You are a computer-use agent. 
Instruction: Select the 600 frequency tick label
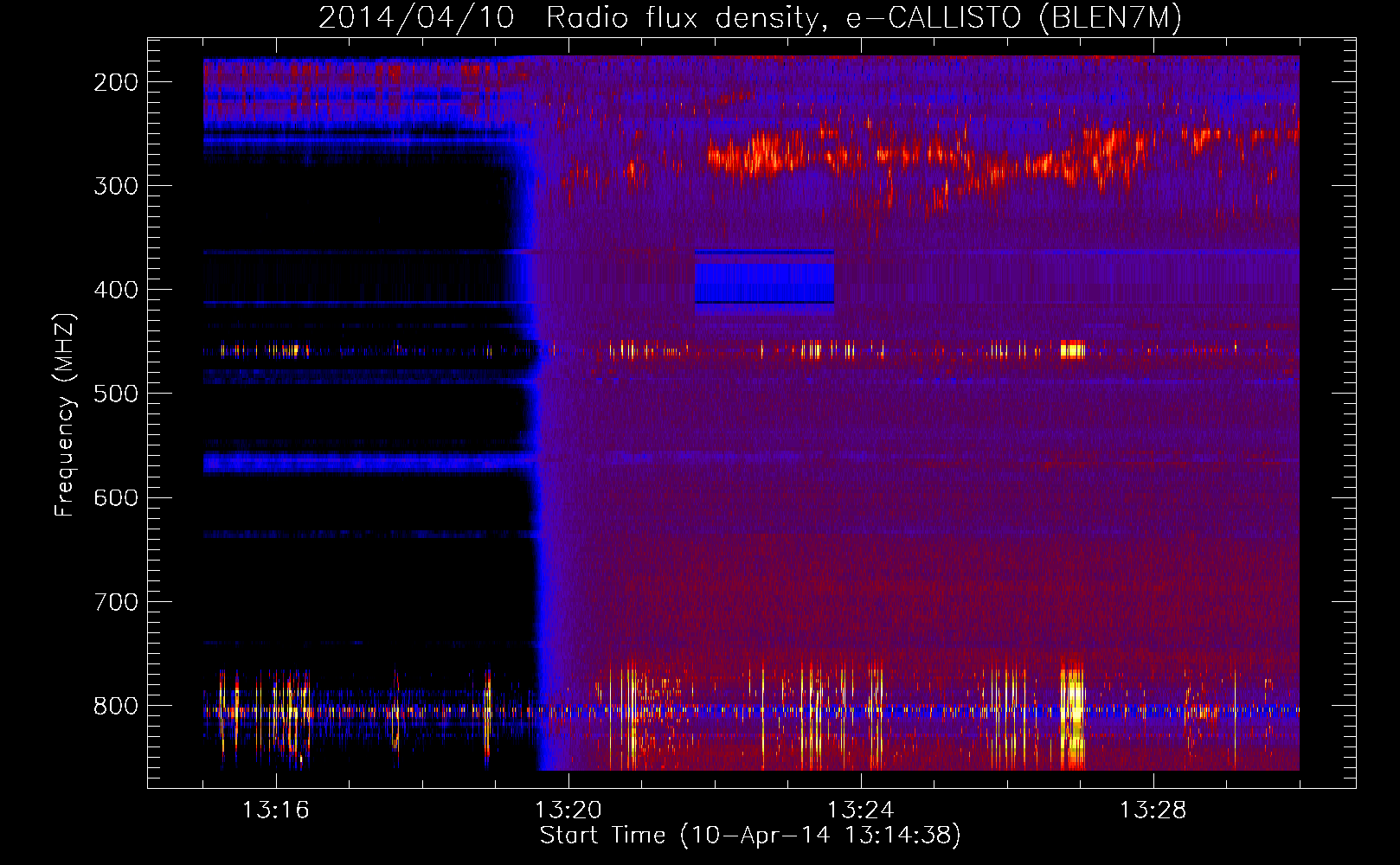116,497
